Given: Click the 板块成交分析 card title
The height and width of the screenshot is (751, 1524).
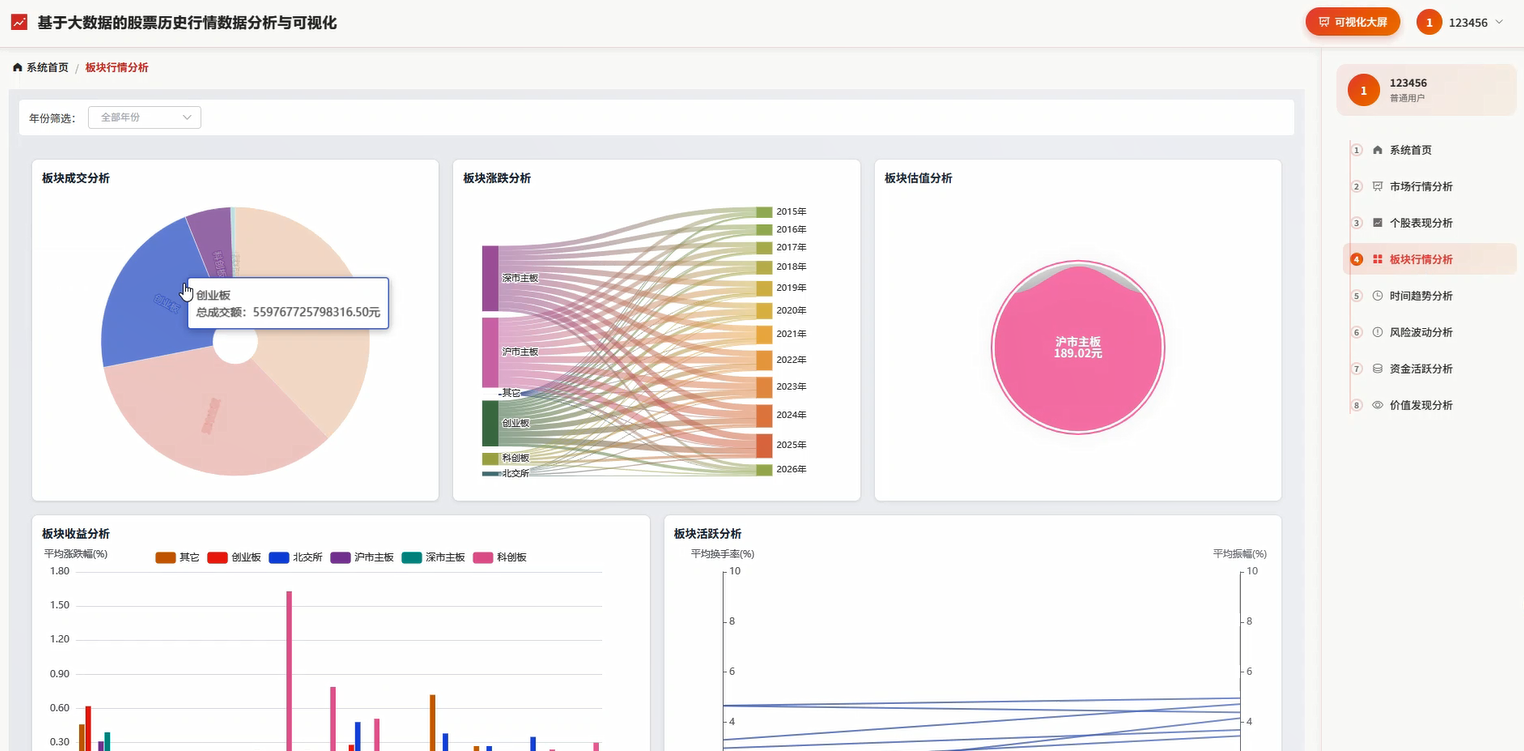Looking at the screenshot, I should click(76, 179).
